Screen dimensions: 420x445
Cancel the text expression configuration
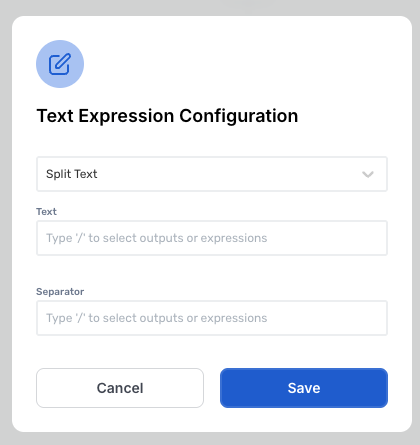120,388
